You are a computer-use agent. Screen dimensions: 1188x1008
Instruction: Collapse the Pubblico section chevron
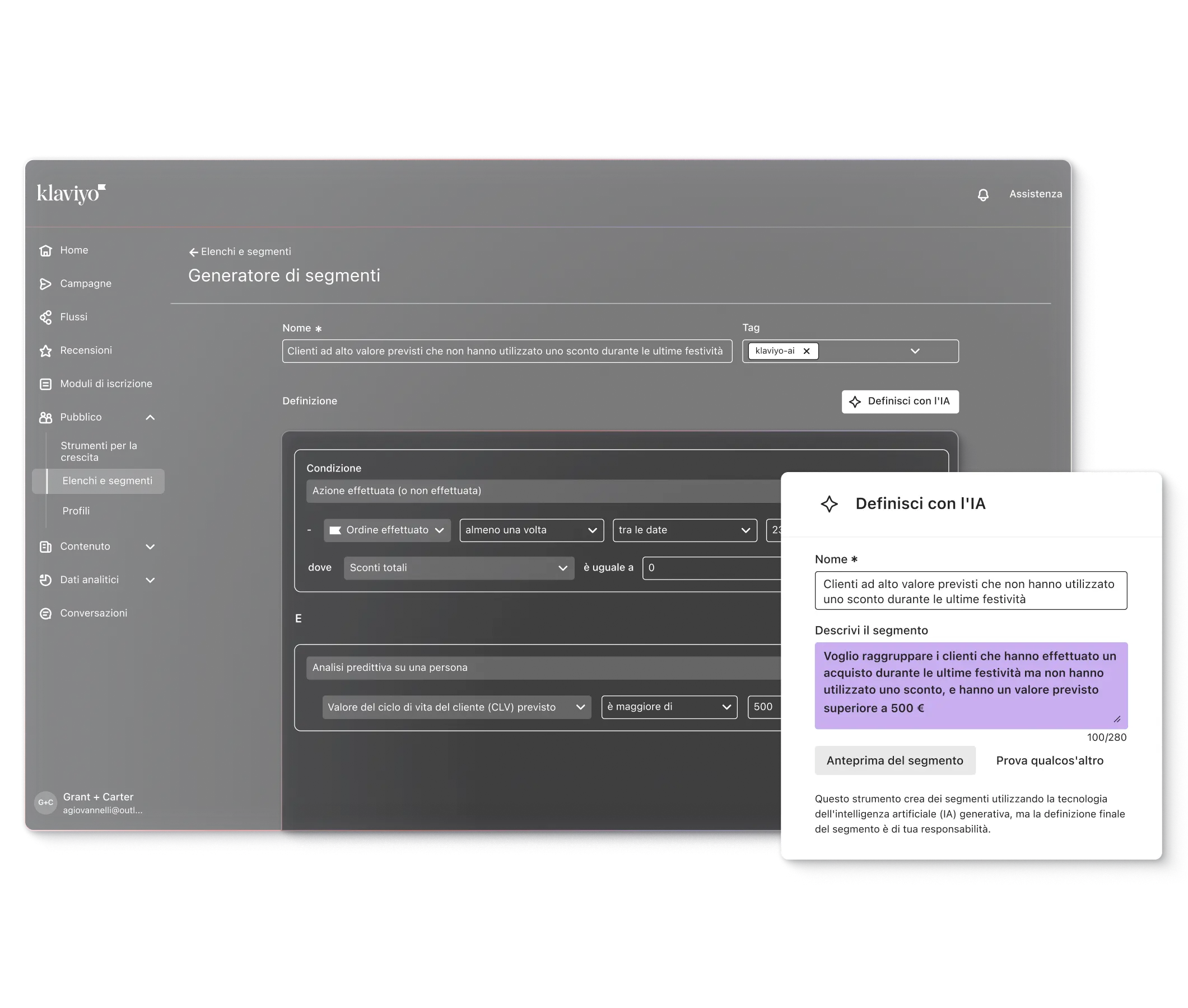pos(150,417)
